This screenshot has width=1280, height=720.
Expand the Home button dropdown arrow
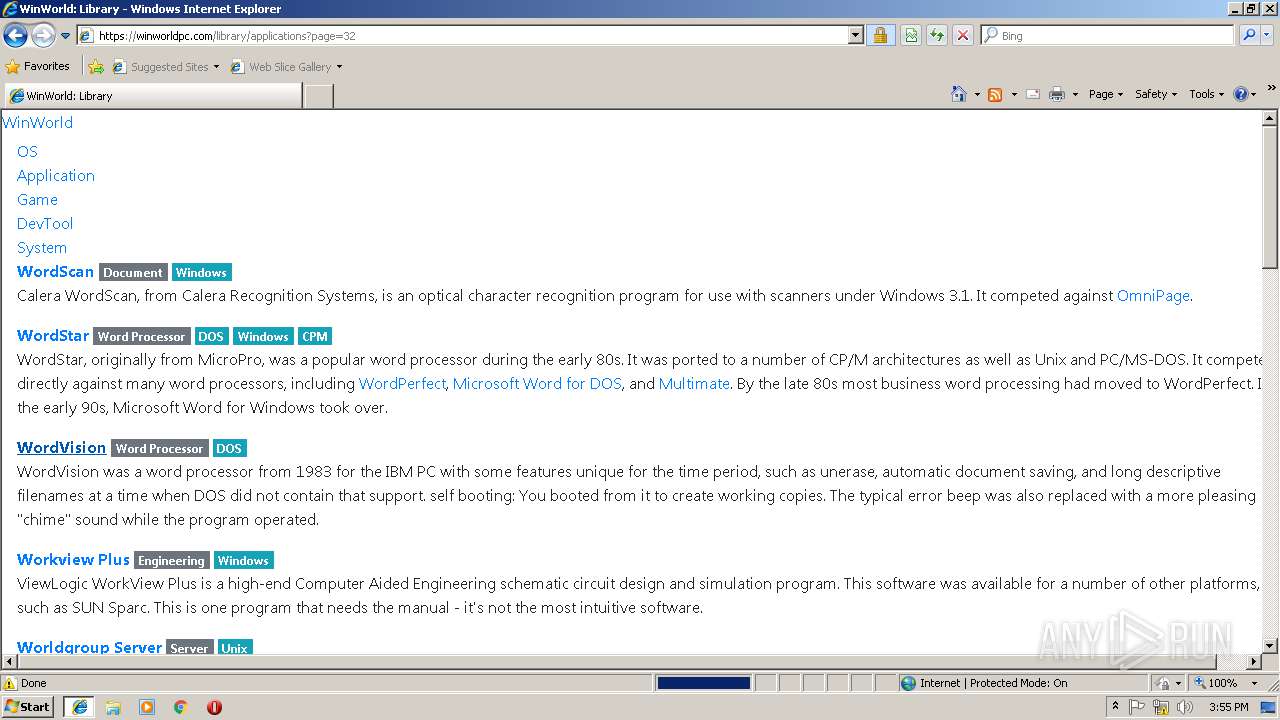point(977,94)
